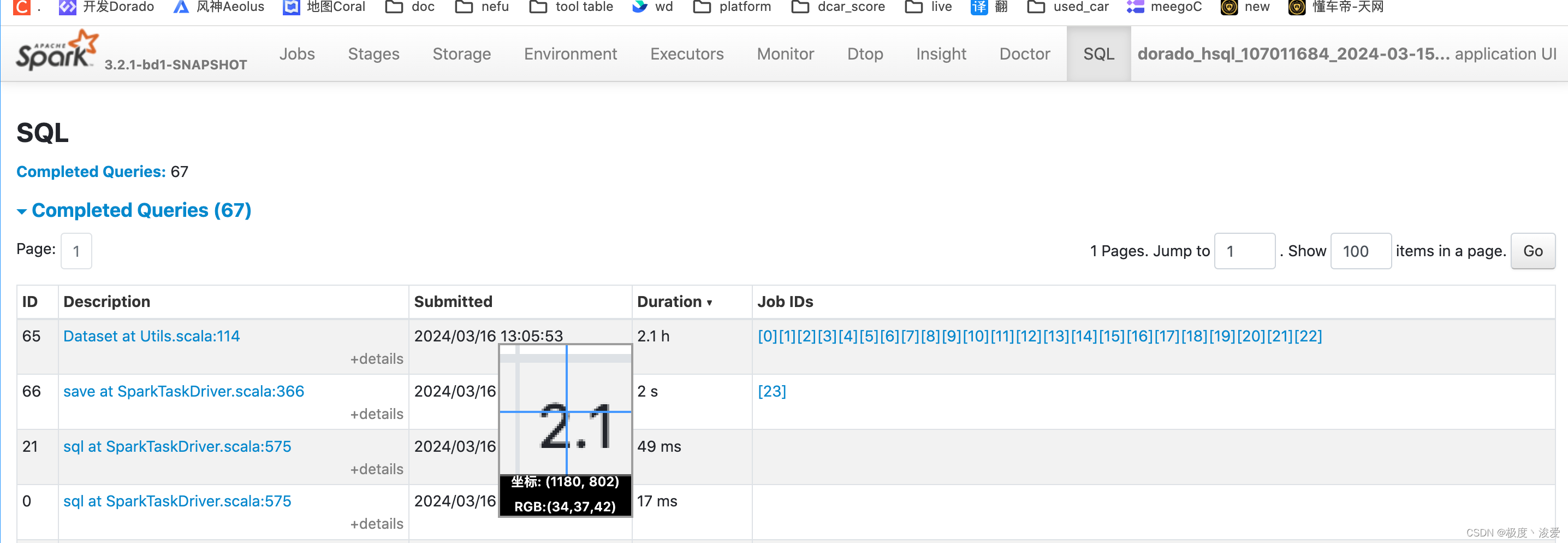
Task: Open the 懂车帝-天网 bookmark
Action: click(x=1337, y=7)
